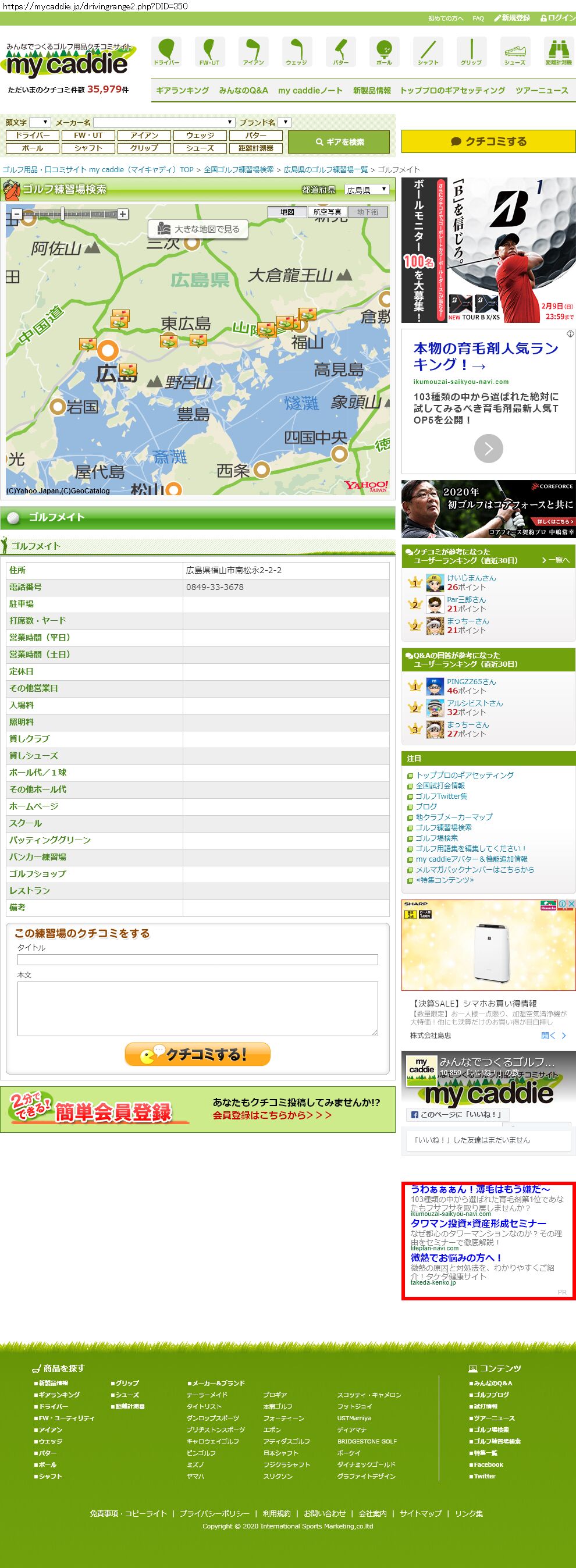
Task: Click the Driver club icon
Action: click(166, 51)
